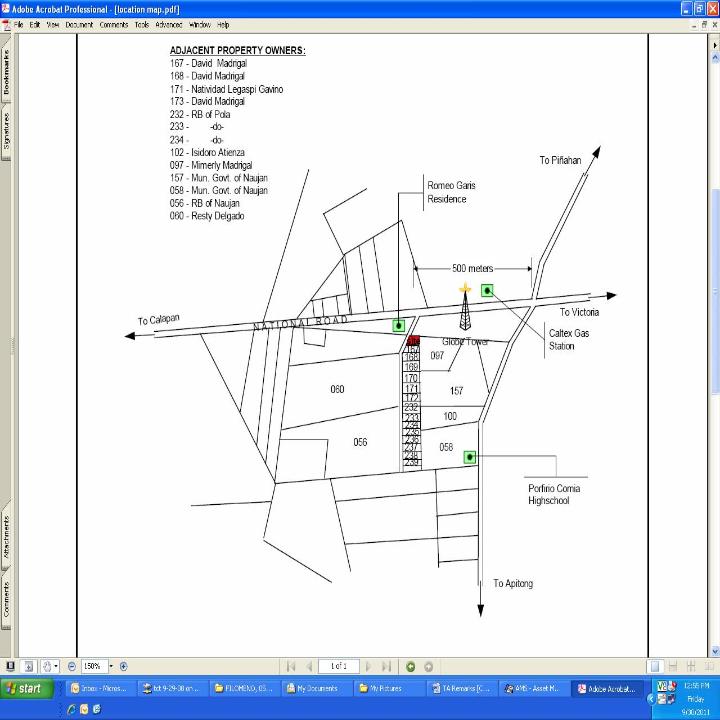720x720 pixels.
Task: Open the Signatures side panel tab
Action: tap(6, 130)
